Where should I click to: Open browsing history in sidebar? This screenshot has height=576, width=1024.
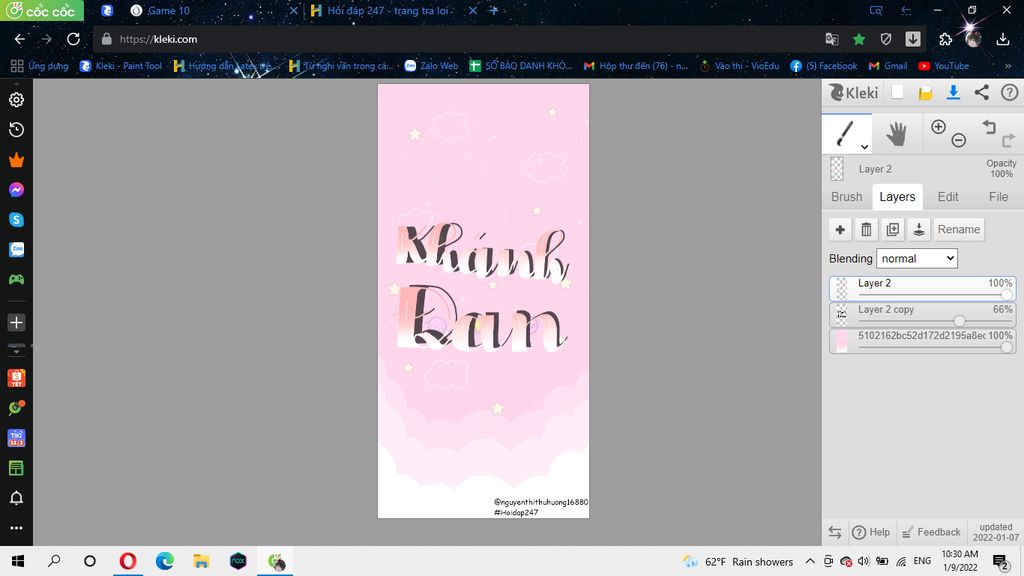[16, 129]
